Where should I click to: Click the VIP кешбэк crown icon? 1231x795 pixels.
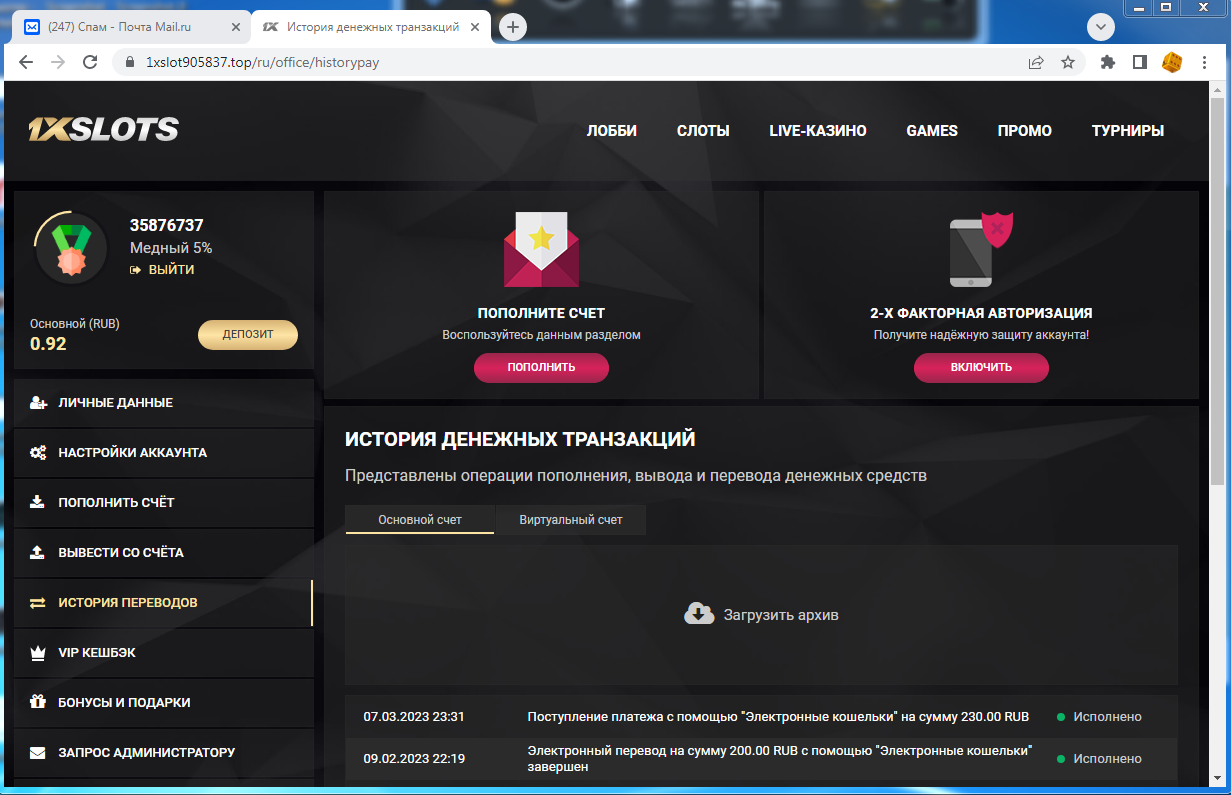click(38, 653)
